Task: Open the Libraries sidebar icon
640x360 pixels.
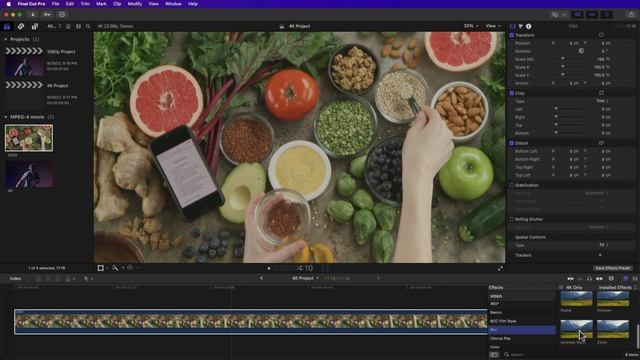Action: pos(7,27)
